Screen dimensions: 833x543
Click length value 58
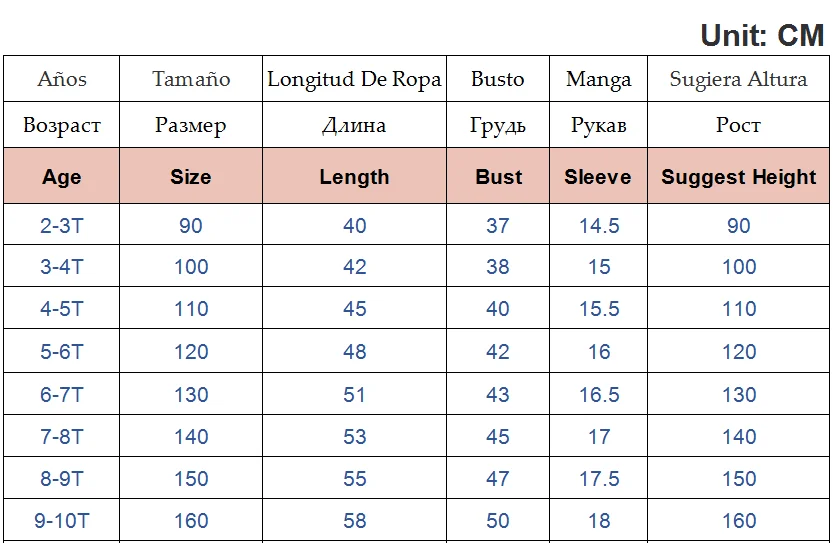coord(354,520)
